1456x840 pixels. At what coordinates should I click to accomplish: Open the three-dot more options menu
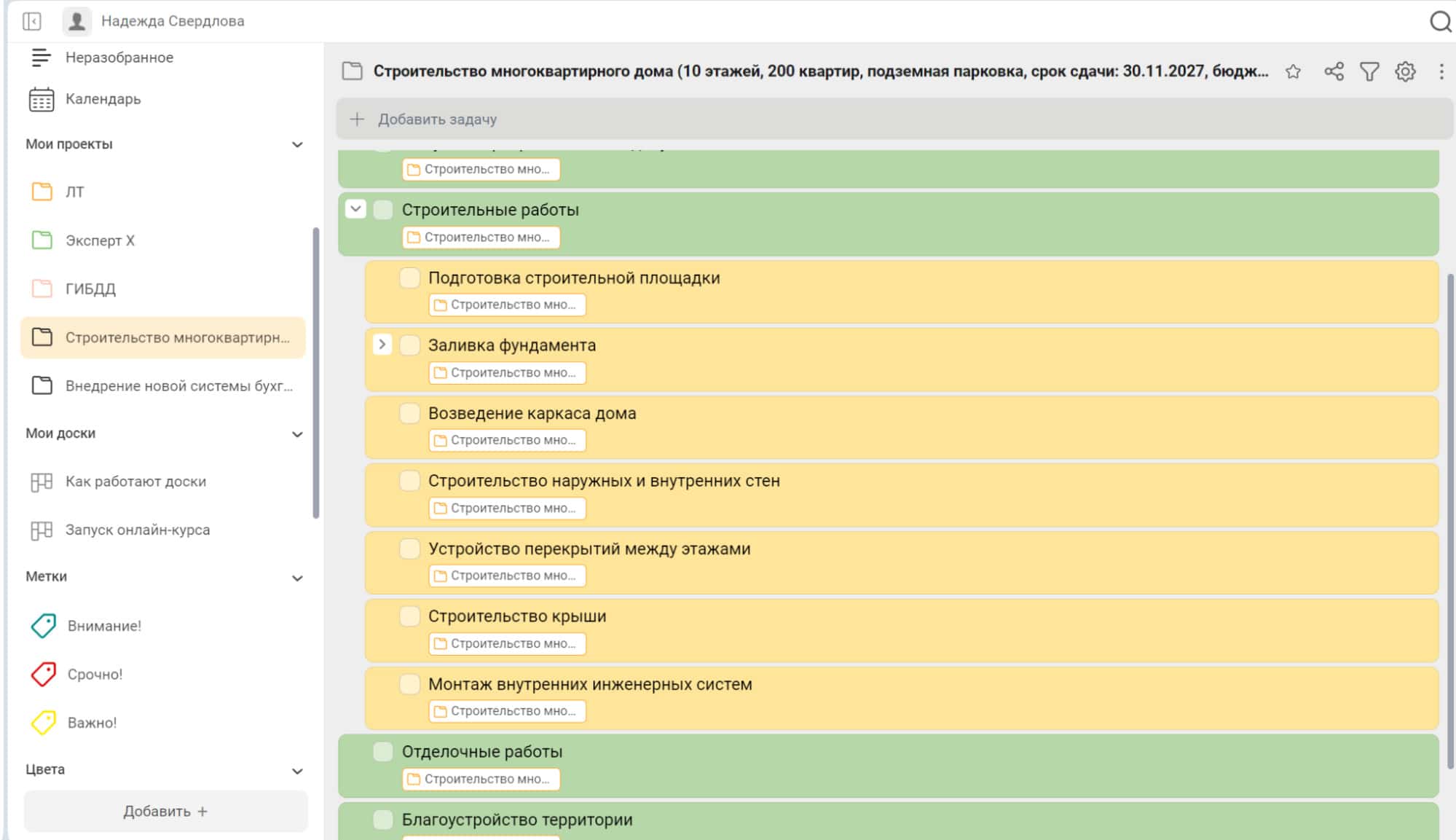(1441, 71)
